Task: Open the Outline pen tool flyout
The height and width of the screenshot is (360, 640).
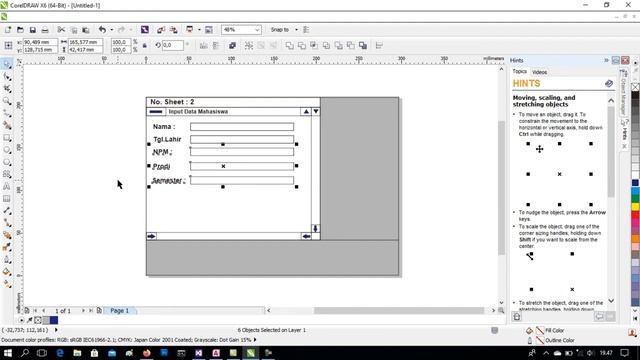Action: (x=7, y=259)
